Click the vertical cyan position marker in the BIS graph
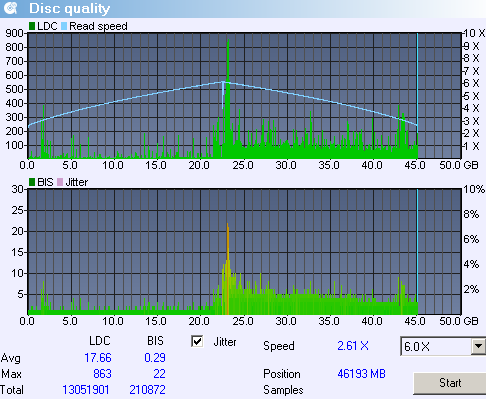The image size is (486, 399). click(x=417, y=252)
